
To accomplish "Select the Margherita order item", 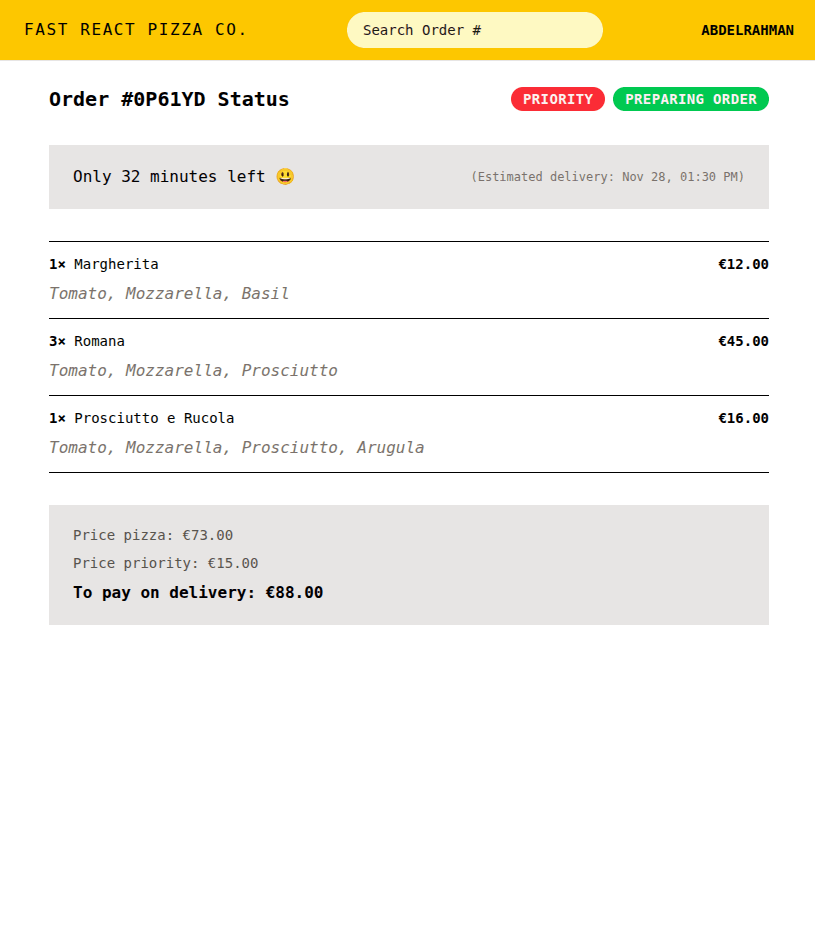I will coord(115,264).
